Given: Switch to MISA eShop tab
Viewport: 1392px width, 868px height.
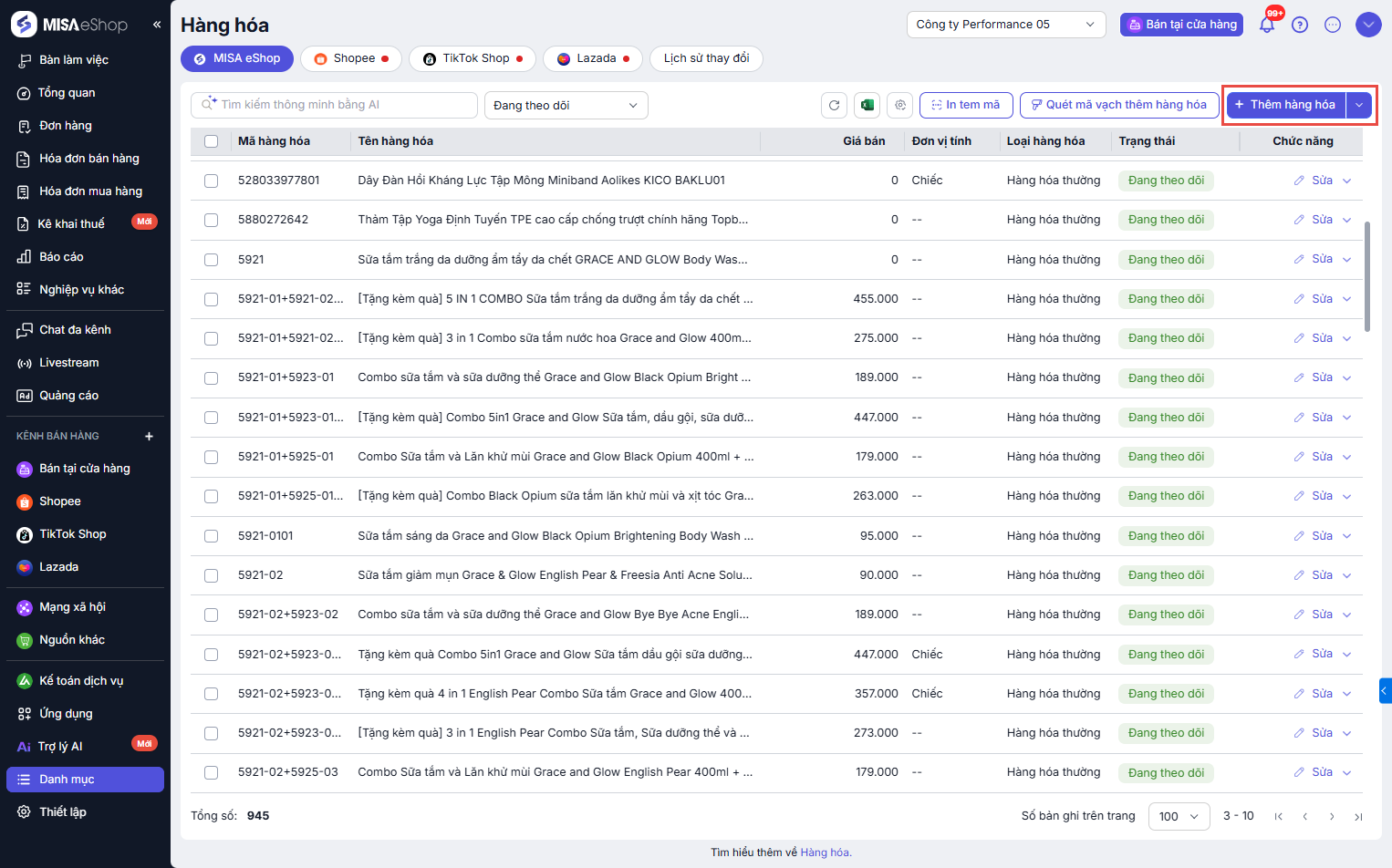Looking at the screenshot, I should 237,58.
